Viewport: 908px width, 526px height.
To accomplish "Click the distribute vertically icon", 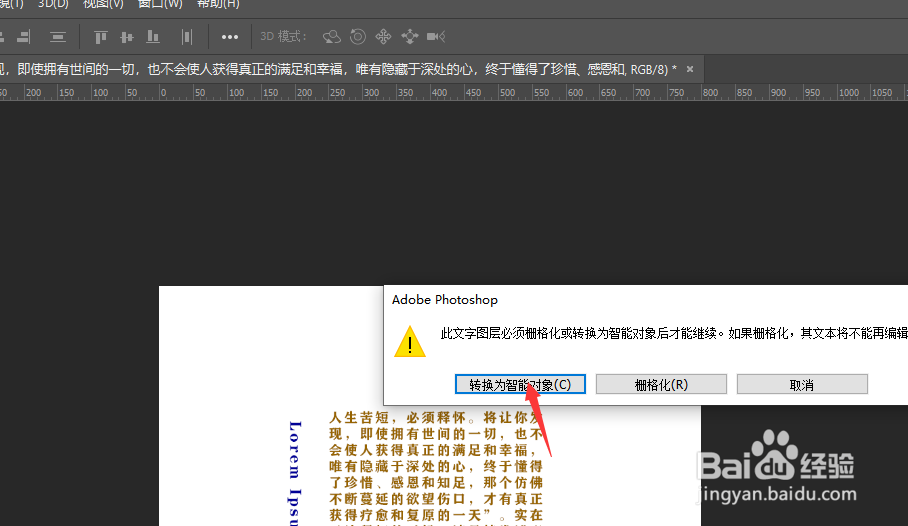I will [57, 37].
